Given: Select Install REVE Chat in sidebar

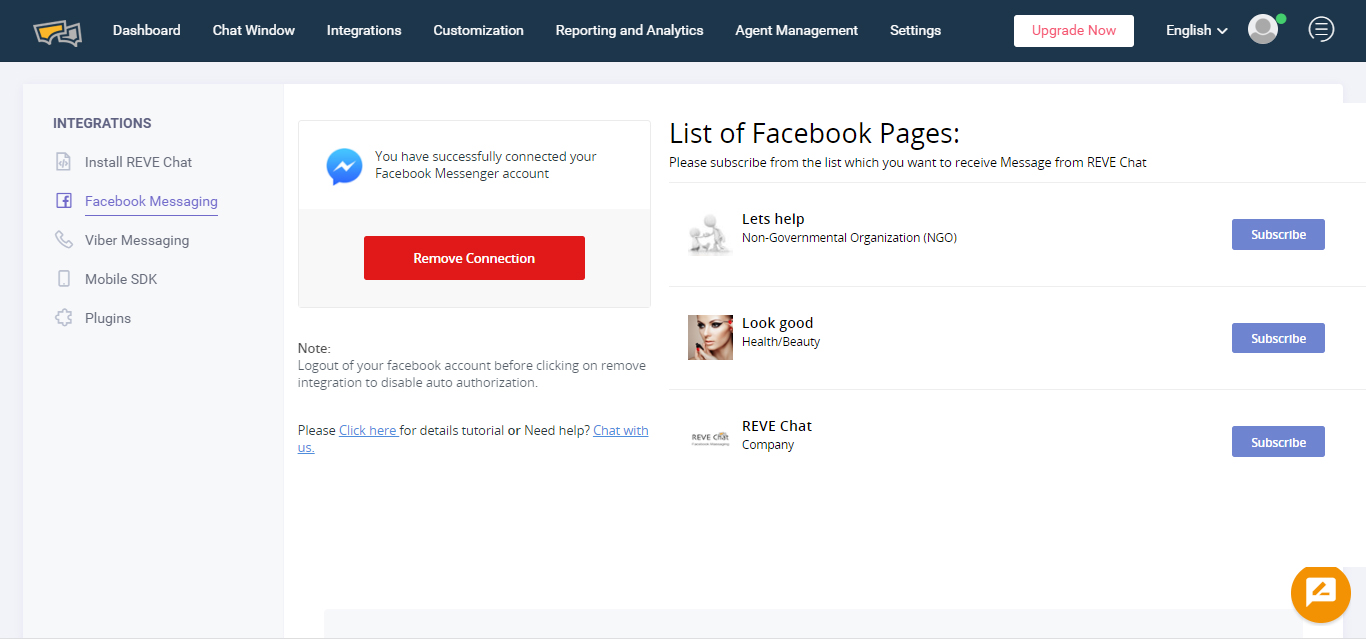Looking at the screenshot, I should click(138, 162).
